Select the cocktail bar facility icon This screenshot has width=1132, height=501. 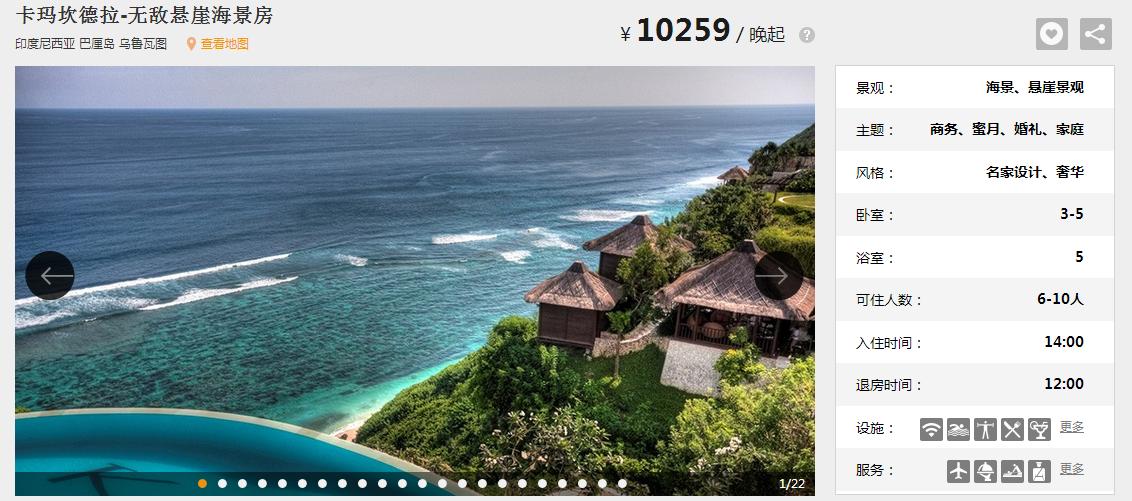pos(1039,429)
